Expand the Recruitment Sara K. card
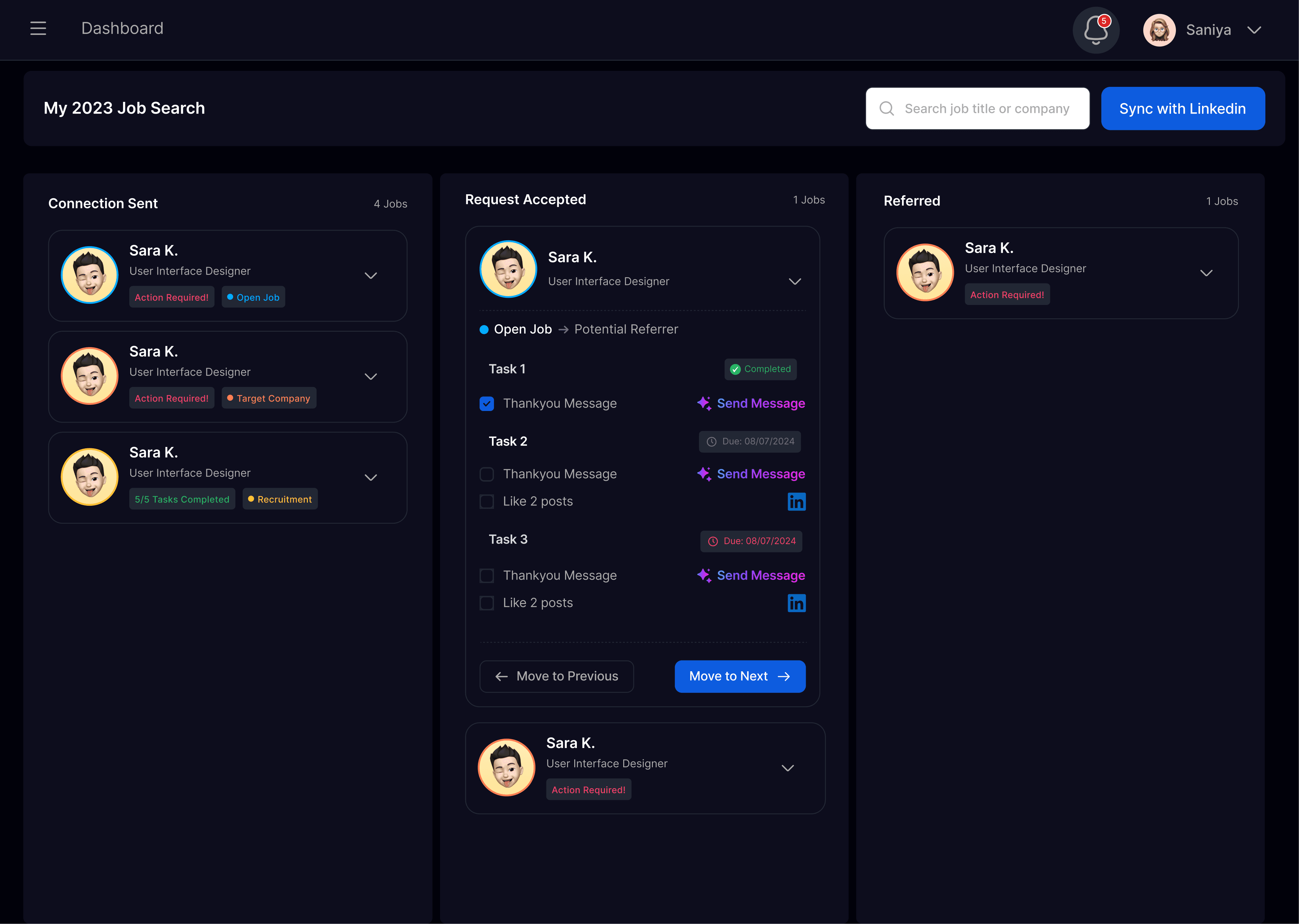 [x=371, y=478]
